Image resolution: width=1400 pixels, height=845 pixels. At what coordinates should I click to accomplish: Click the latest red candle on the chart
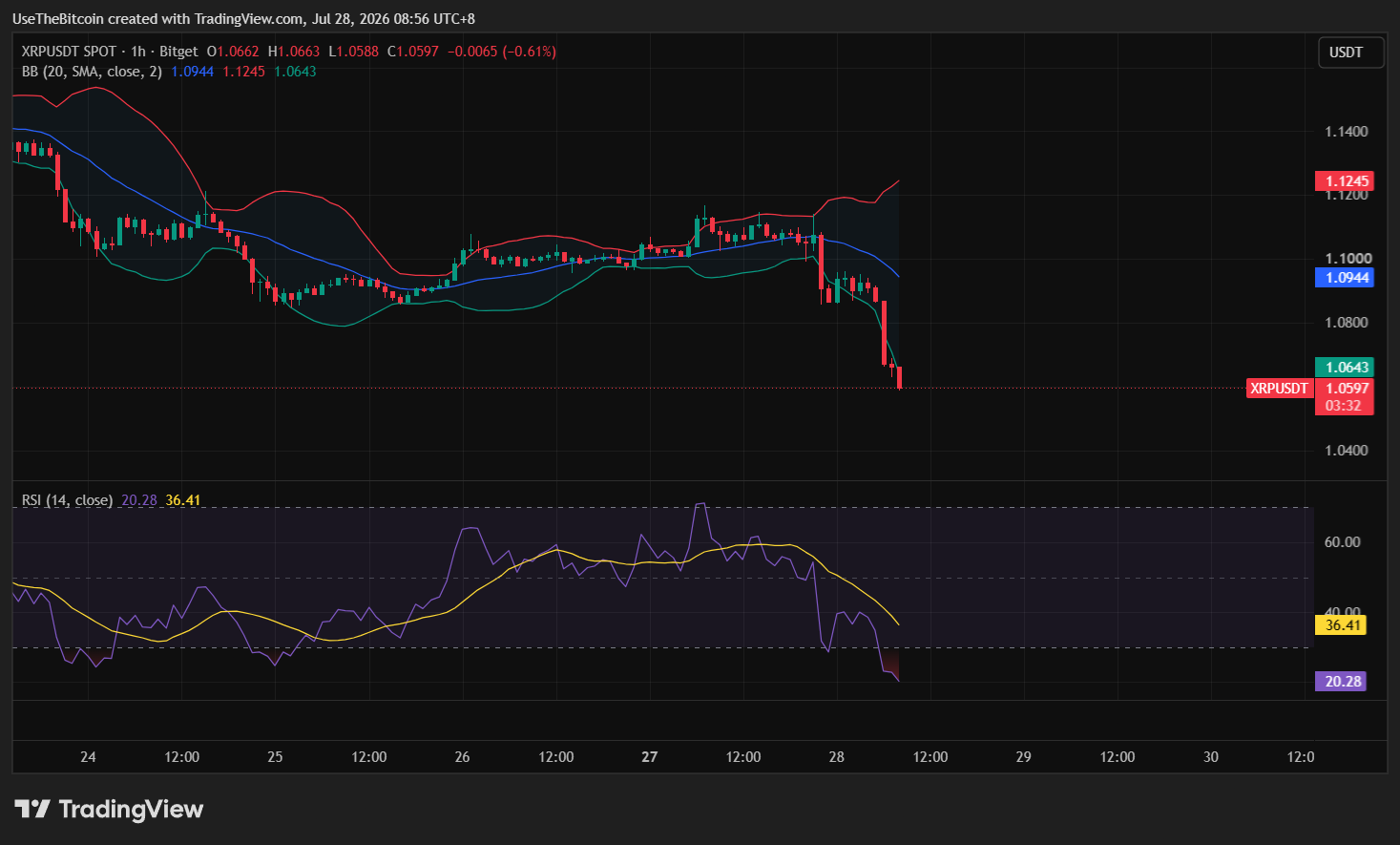(900, 377)
